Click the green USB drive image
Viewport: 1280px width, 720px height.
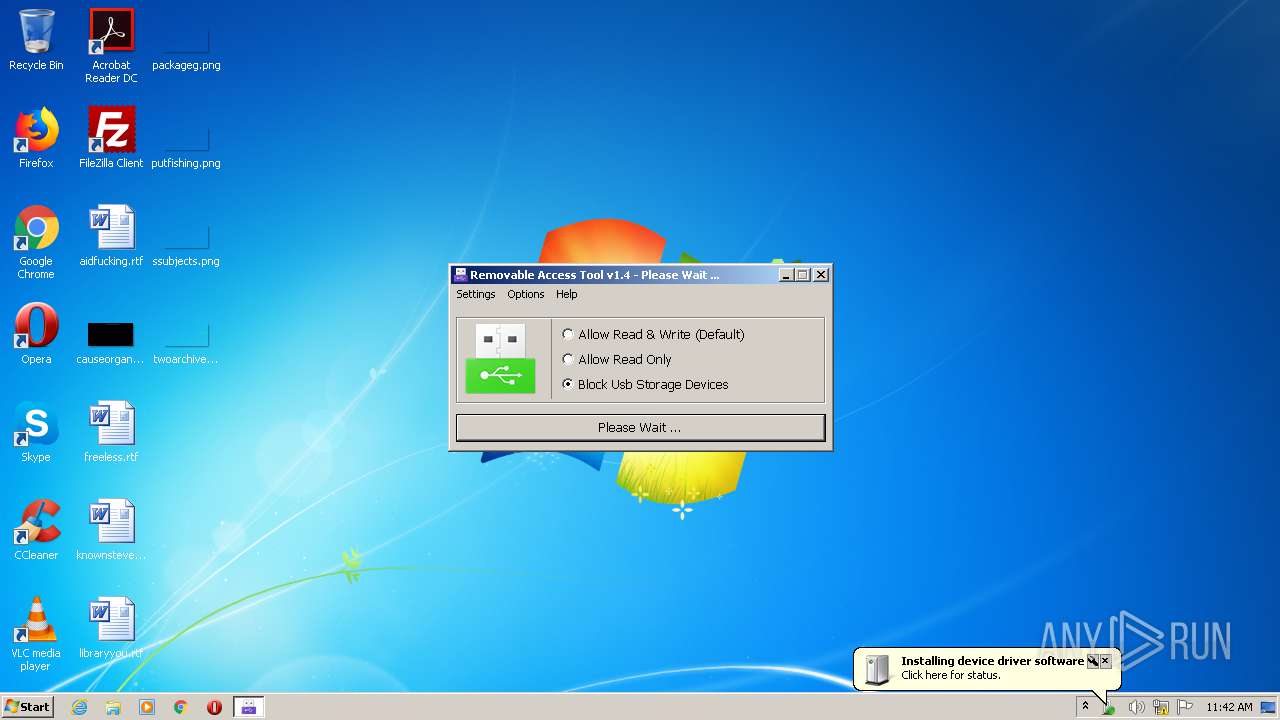tap(500, 359)
